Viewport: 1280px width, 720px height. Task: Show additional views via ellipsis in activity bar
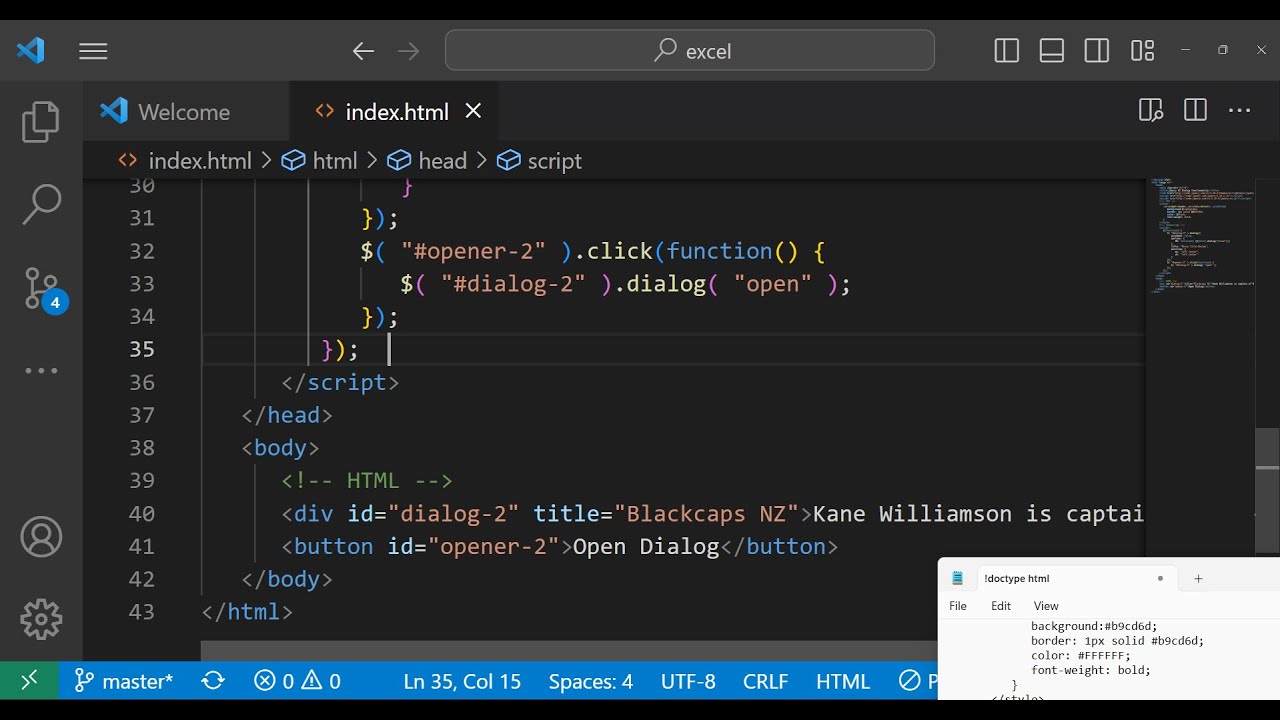(41, 371)
